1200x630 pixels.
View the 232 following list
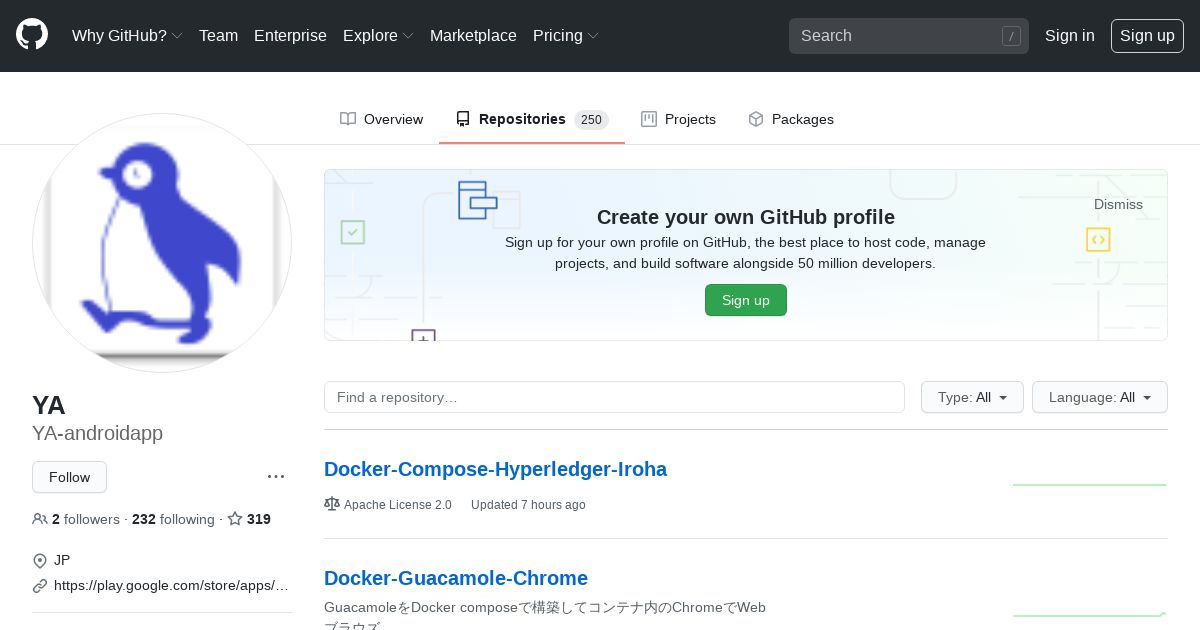(x=173, y=519)
